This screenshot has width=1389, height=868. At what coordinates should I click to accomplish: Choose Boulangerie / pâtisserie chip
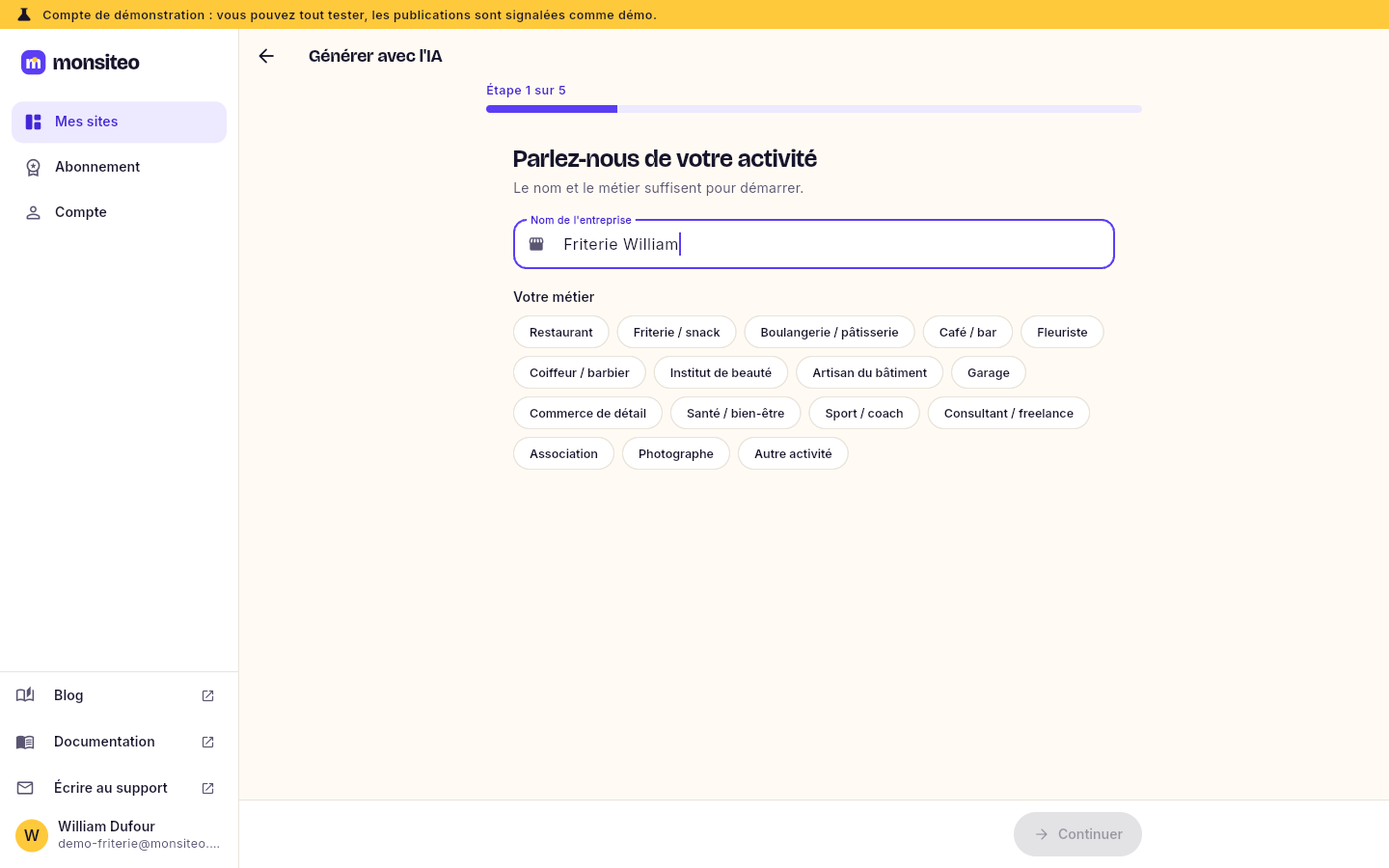click(x=830, y=332)
